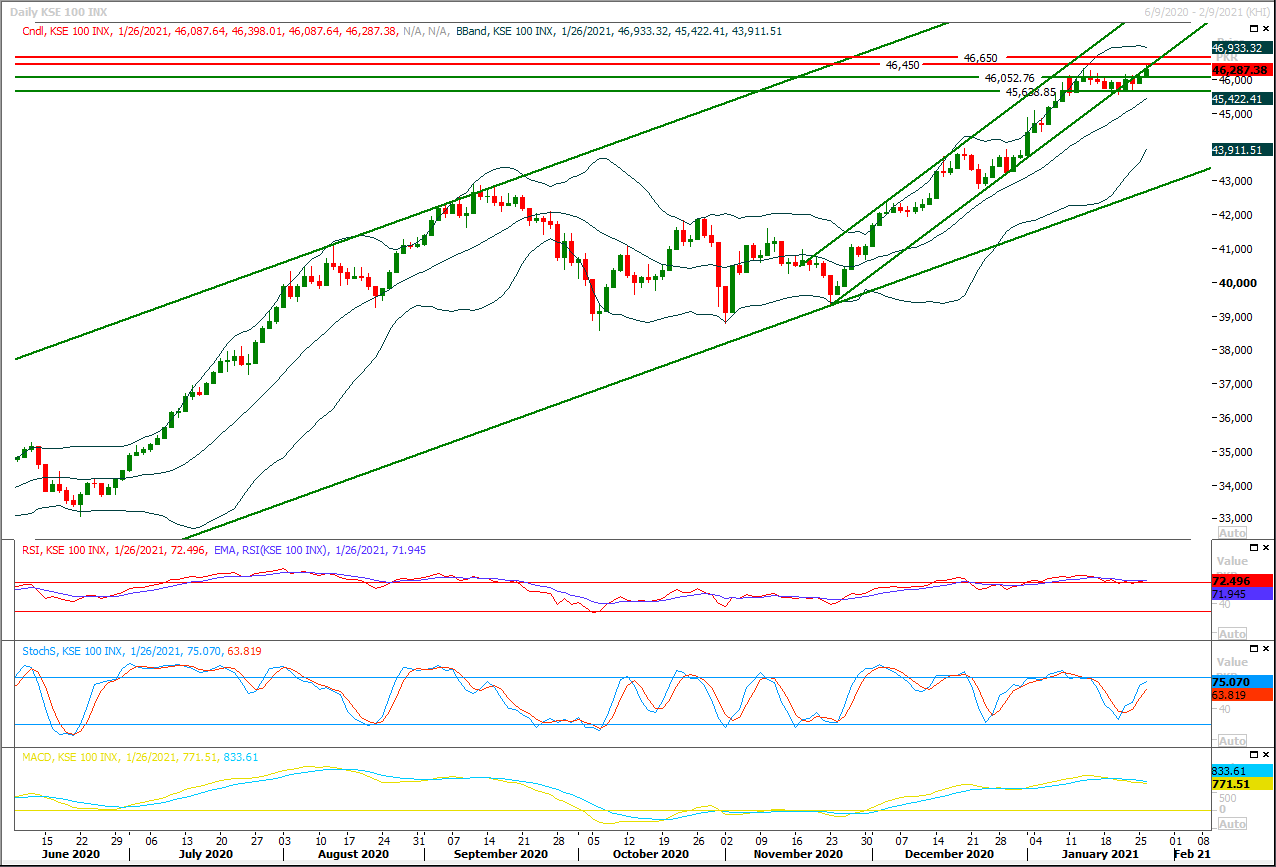Click the Stochastic value tag 75.070
The image size is (1276, 867).
(x=1241, y=681)
